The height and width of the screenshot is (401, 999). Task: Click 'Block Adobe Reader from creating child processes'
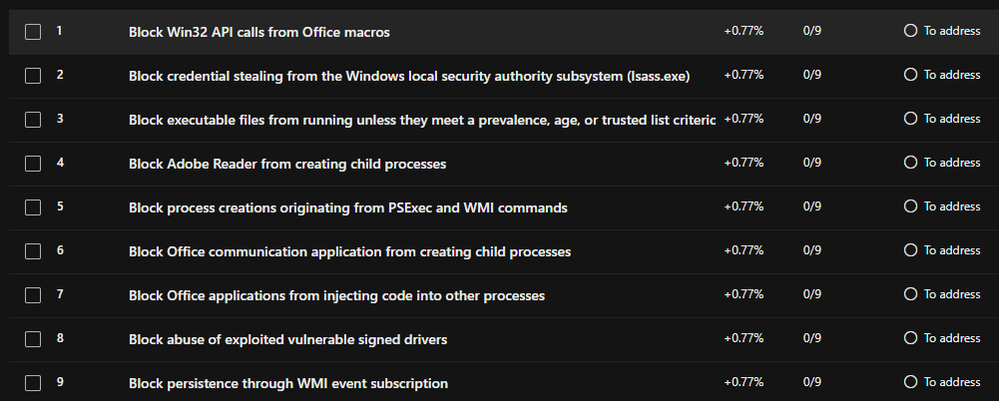pyautogui.click(x=287, y=164)
